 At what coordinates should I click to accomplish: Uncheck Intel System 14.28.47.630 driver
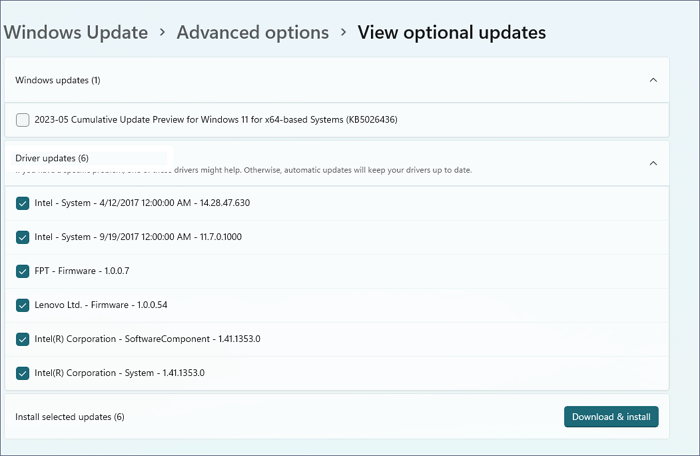pos(23,203)
